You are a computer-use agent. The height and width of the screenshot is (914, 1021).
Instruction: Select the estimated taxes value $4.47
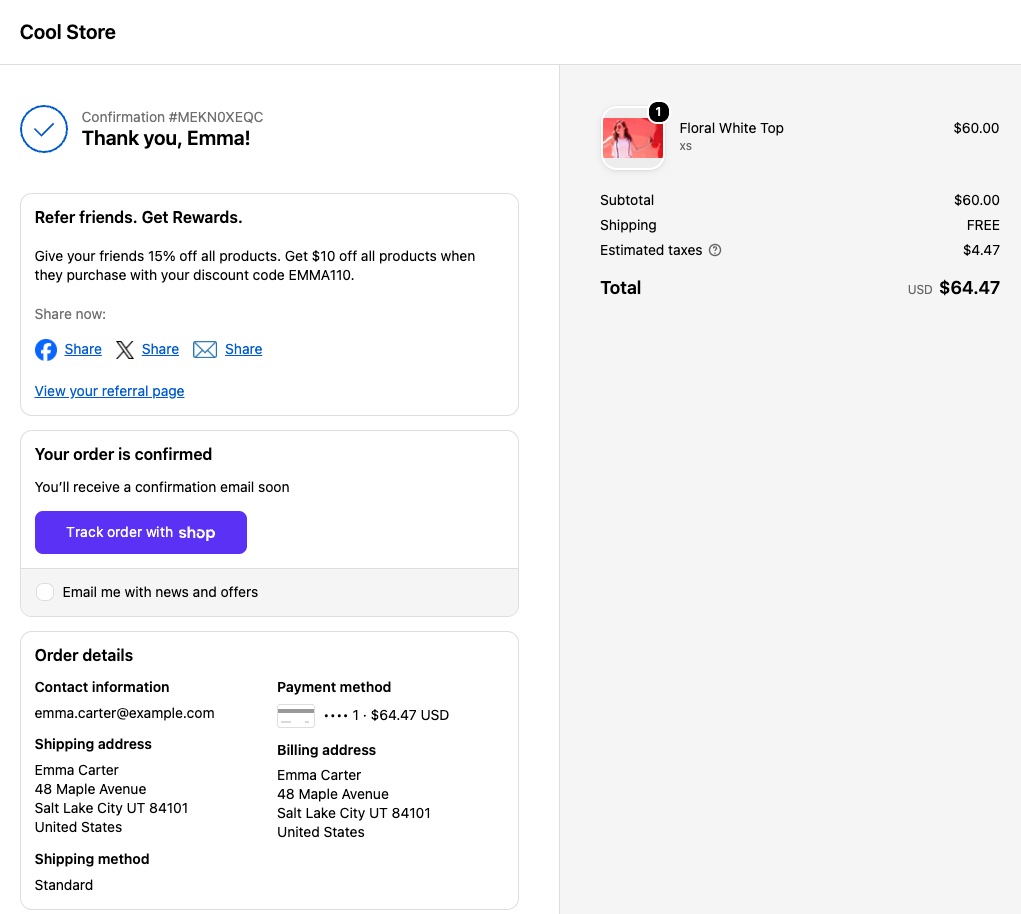click(x=981, y=250)
